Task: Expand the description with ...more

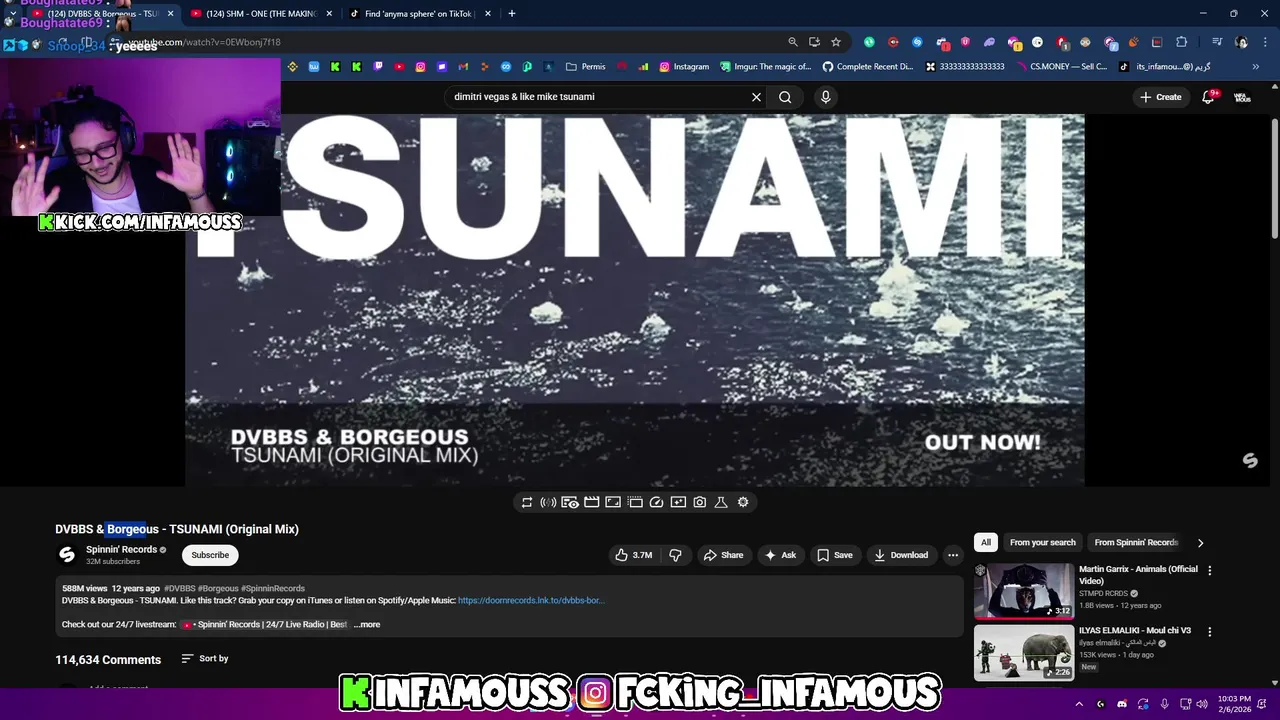Action: click(x=368, y=624)
